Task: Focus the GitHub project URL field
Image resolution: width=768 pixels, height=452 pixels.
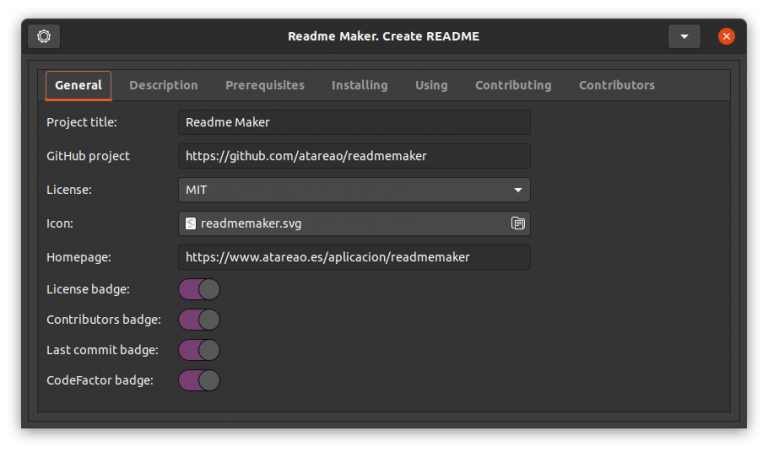Action: 354,156
